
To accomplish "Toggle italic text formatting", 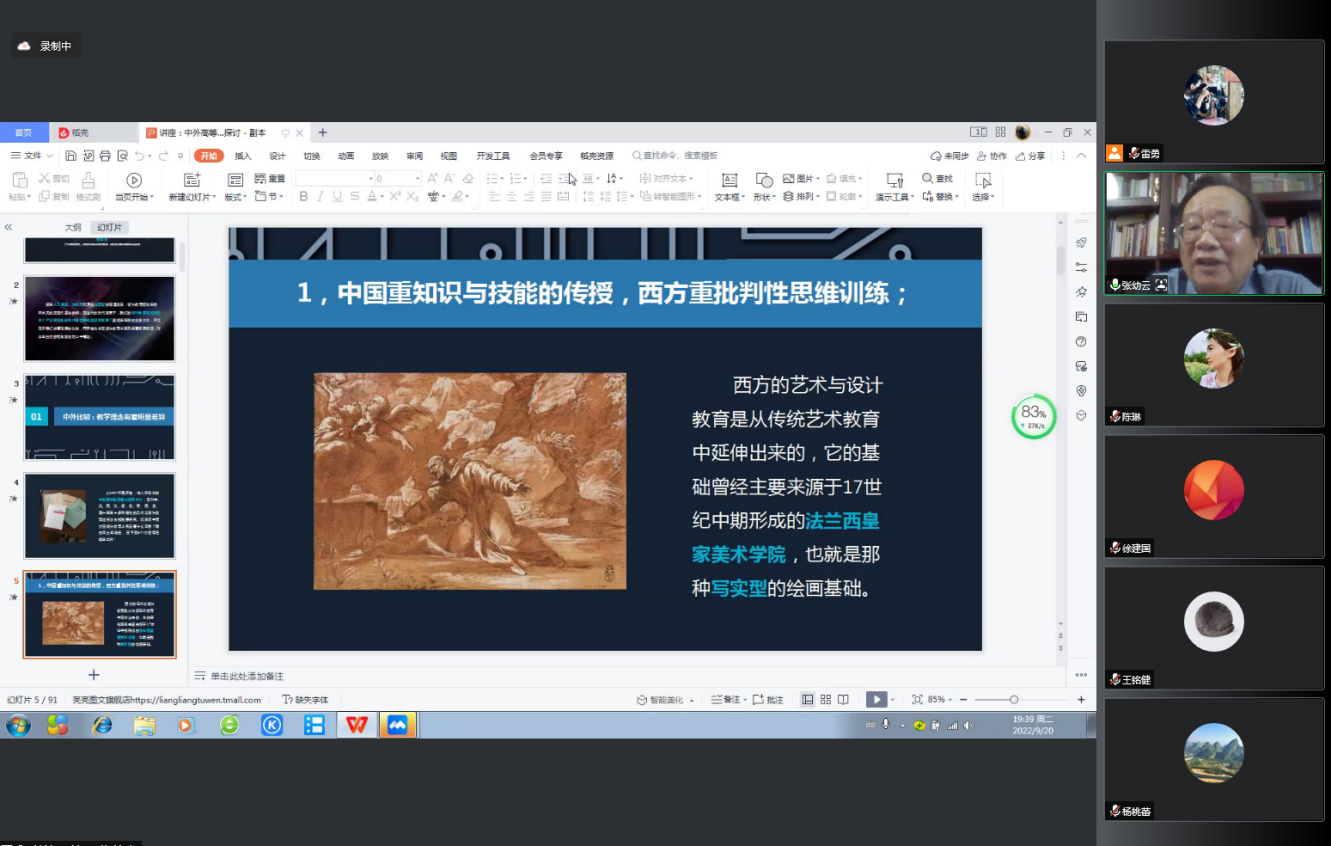I will point(320,197).
